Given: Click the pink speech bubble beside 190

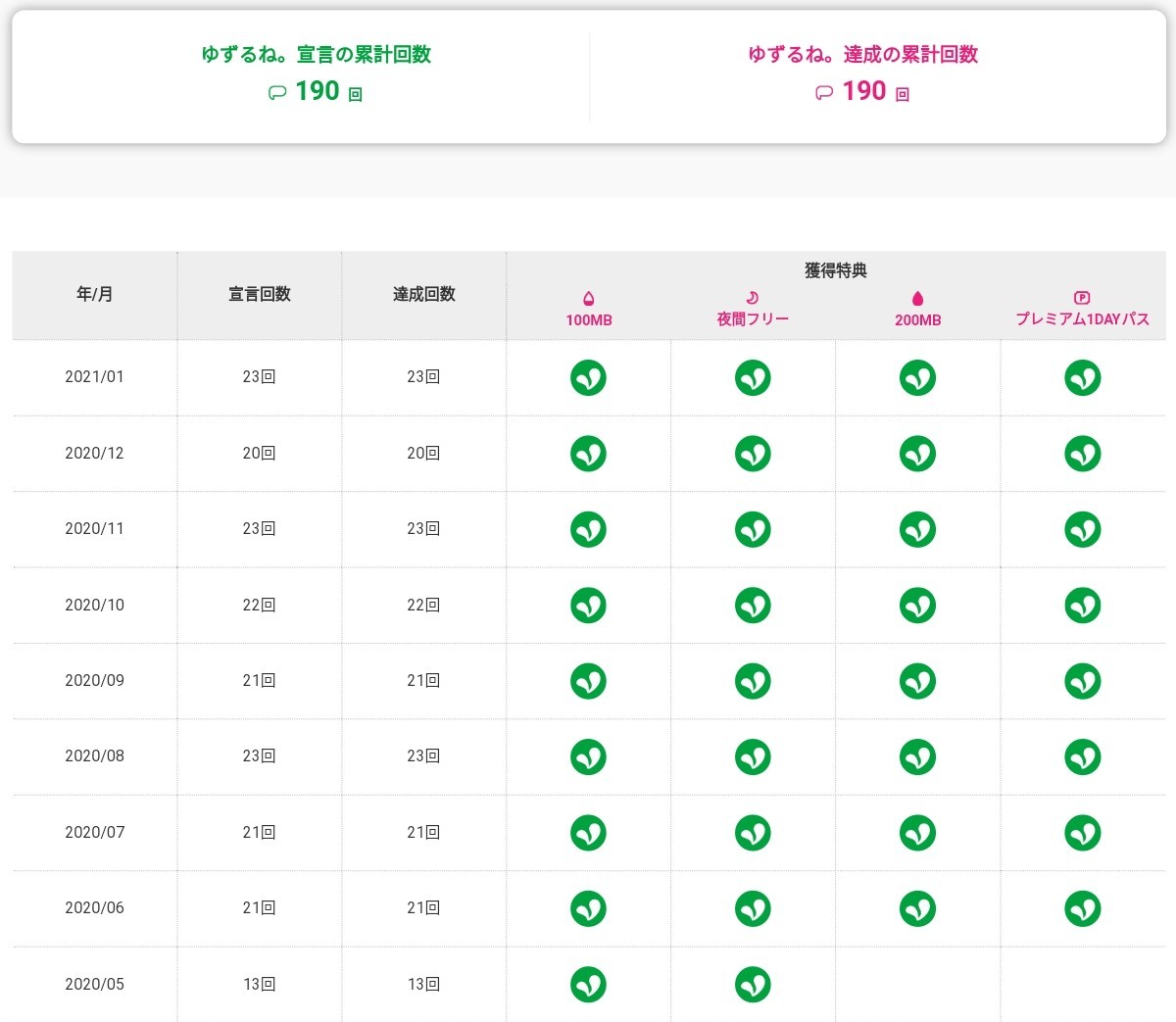Looking at the screenshot, I should (x=824, y=93).
